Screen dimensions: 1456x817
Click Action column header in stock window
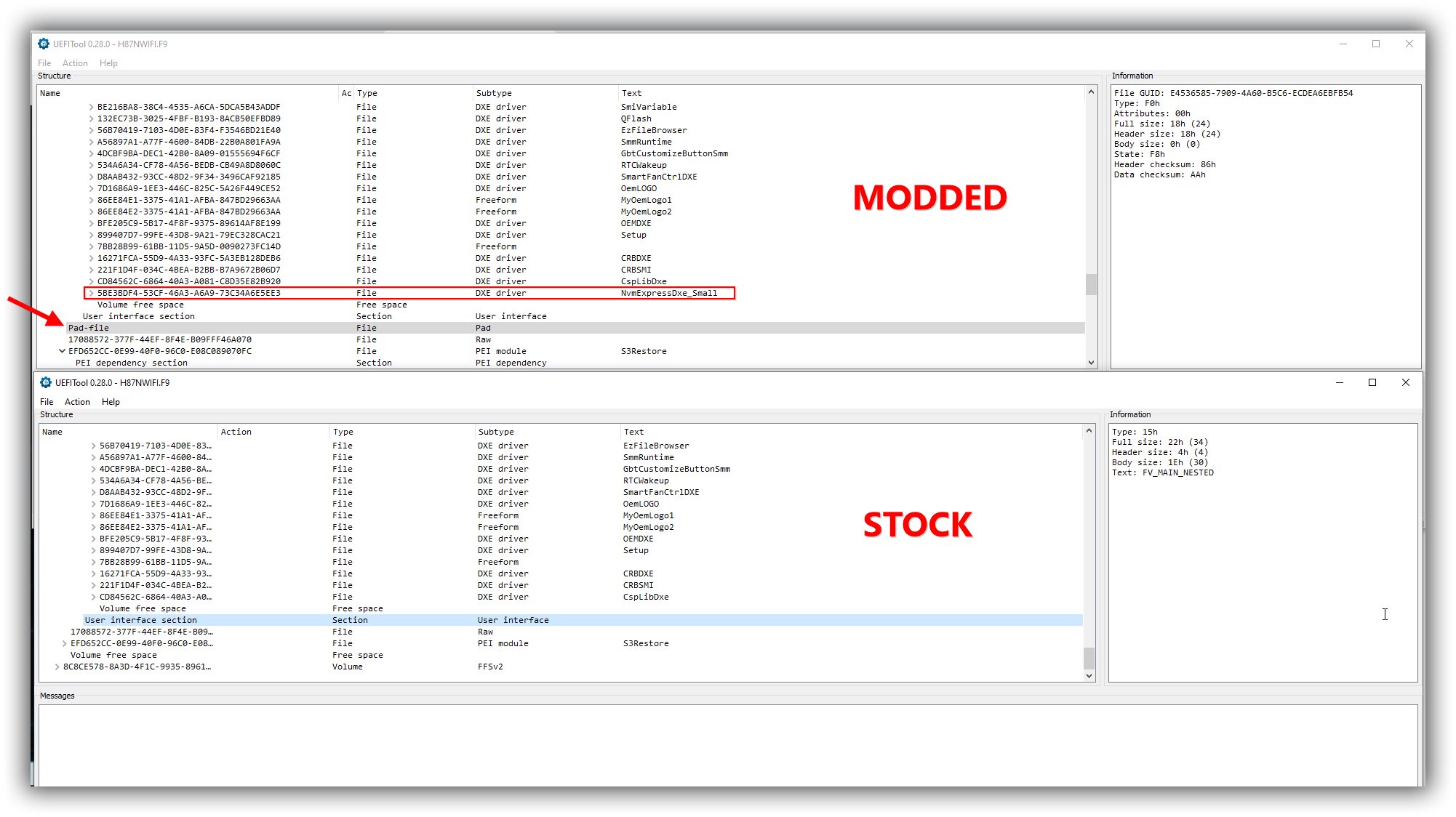[x=273, y=432]
